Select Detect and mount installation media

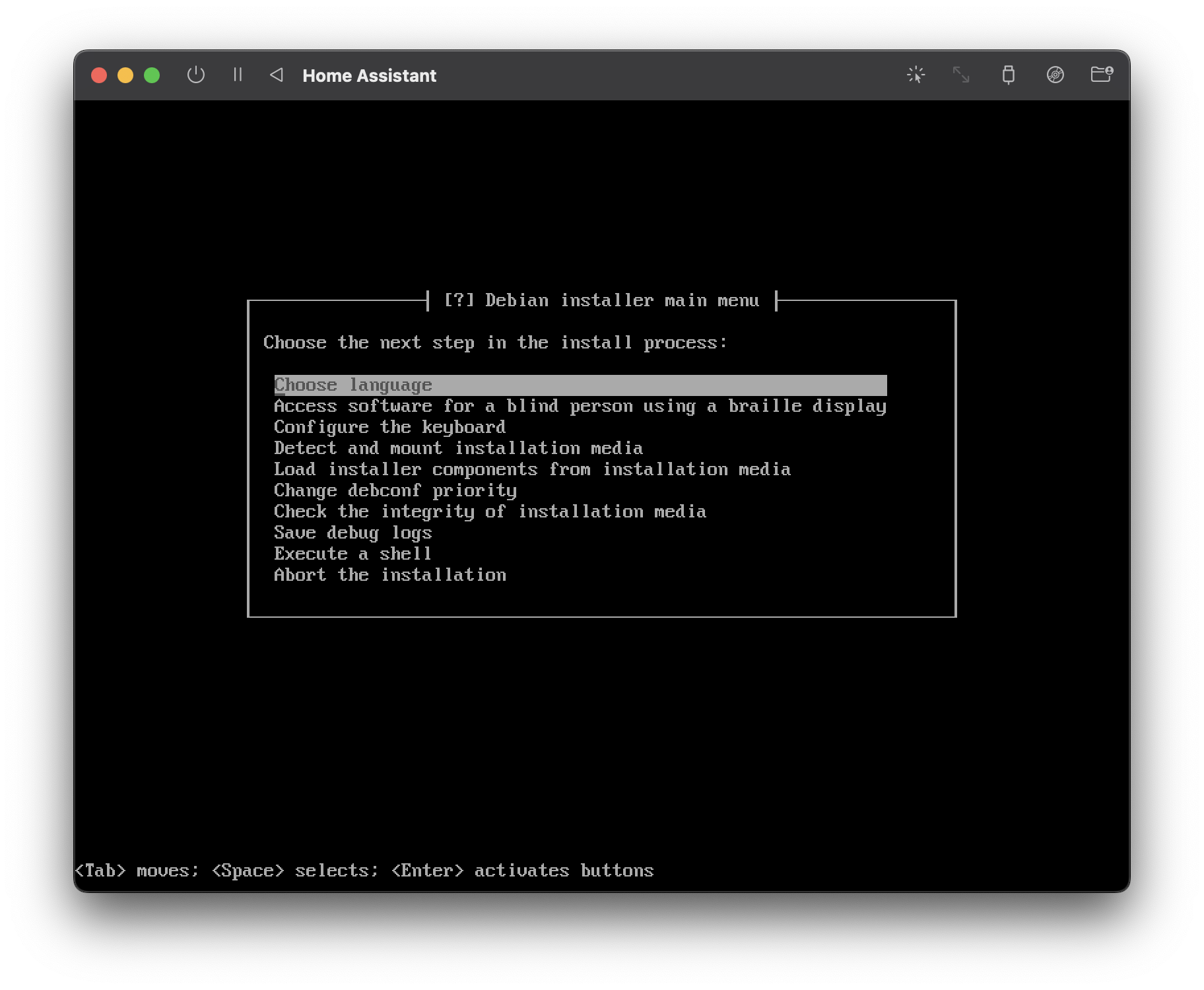pyautogui.click(x=458, y=449)
